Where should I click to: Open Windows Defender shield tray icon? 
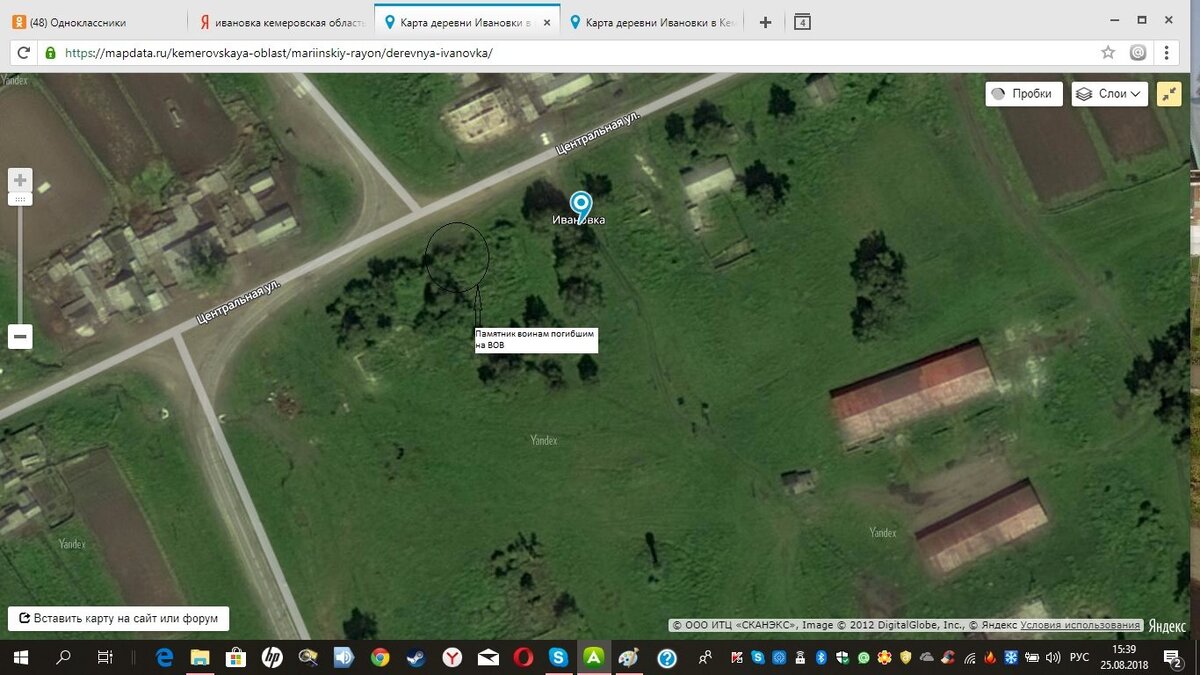click(x=842, y=657)
